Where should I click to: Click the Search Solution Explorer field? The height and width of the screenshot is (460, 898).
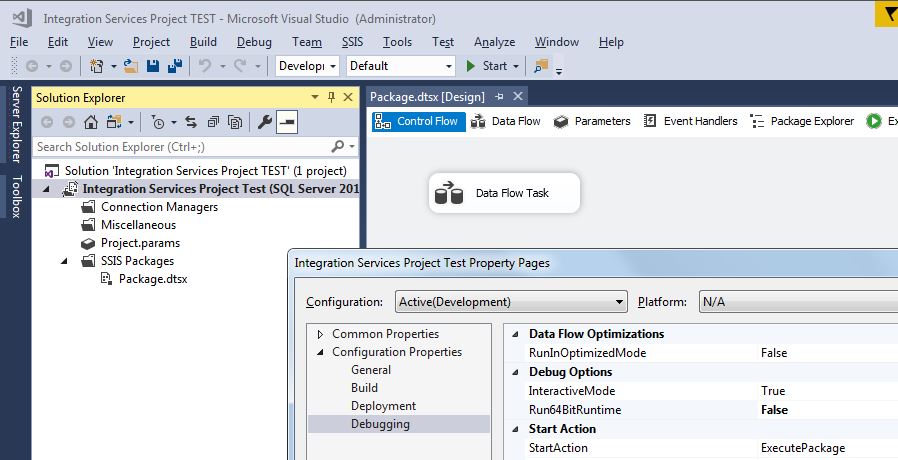tap(182, 147)
